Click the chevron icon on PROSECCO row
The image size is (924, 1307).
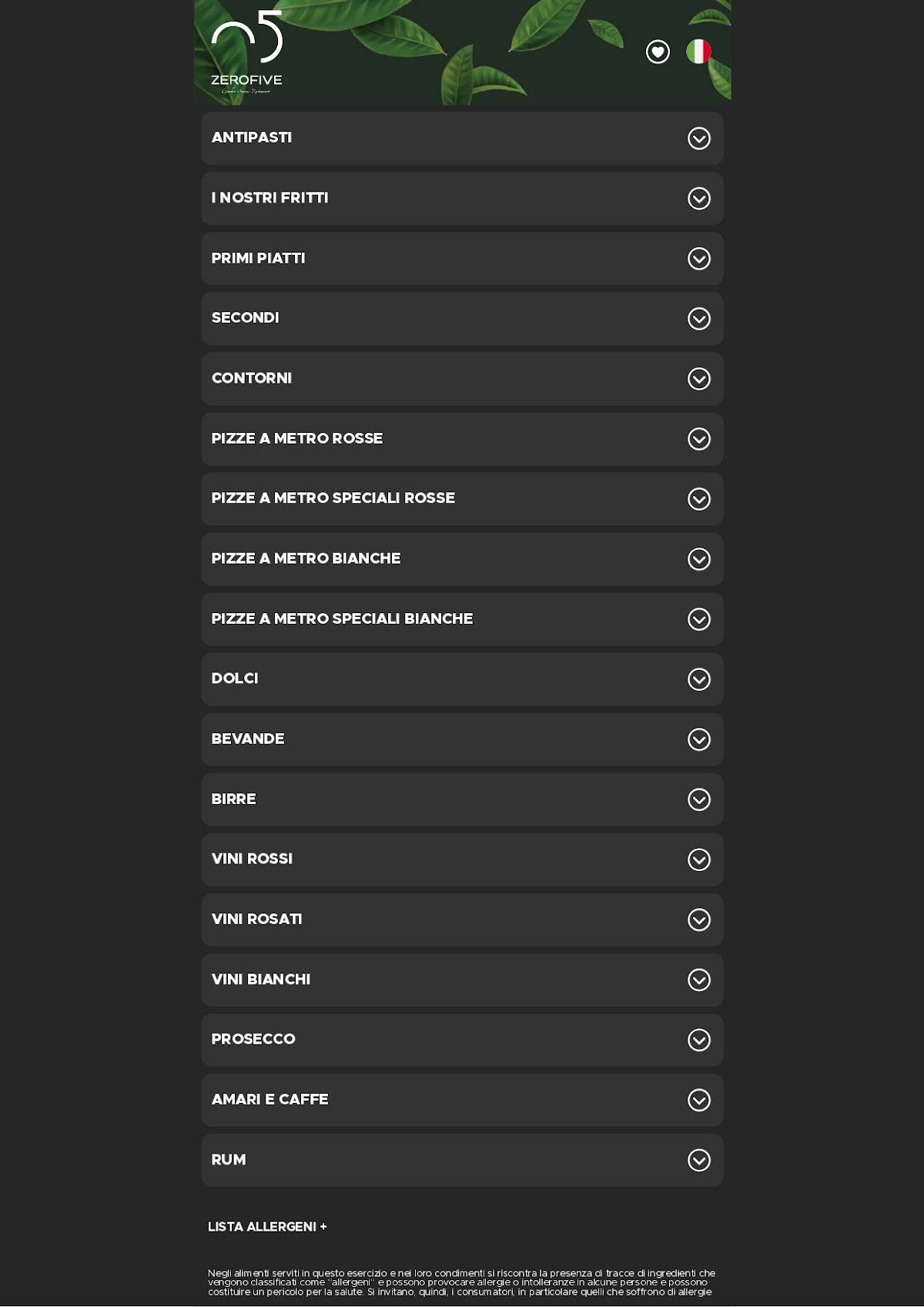click(x=698, y=1040)
